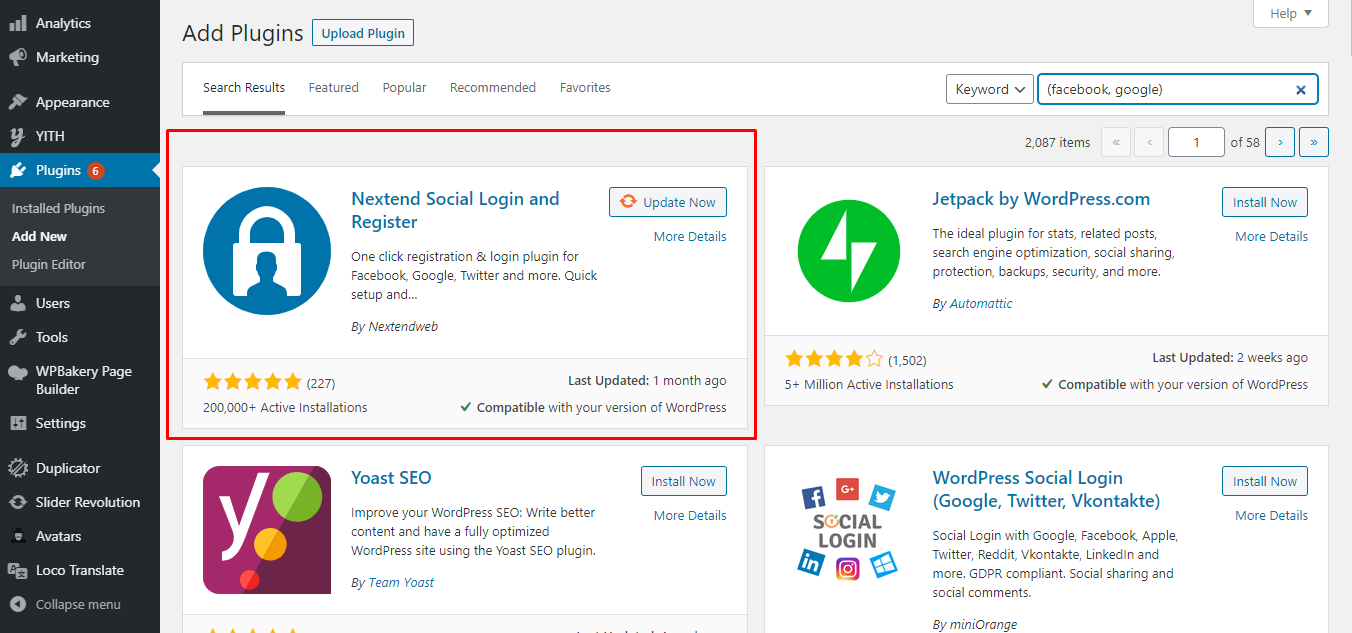Viewport: 1352px width, 633px height.
Task: Click the Duplicator gear icon
Action: pos(18,468)
